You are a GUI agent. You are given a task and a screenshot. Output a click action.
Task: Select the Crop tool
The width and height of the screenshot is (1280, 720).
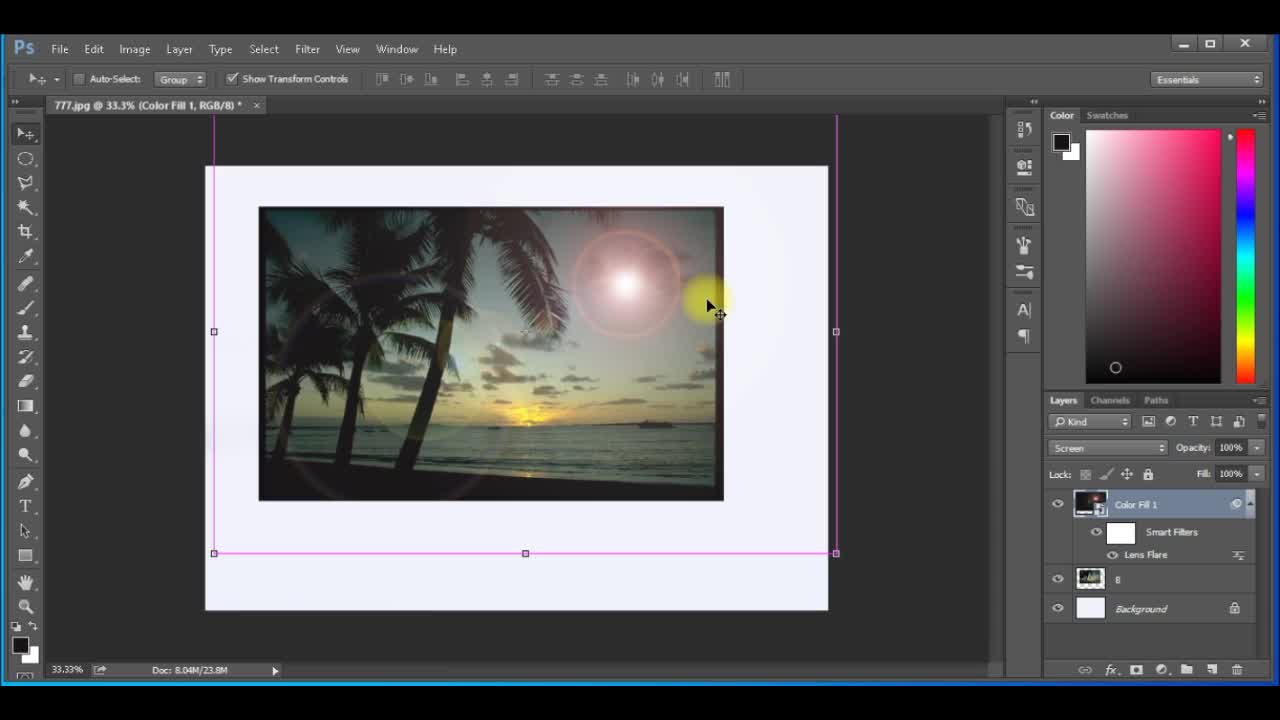click(x=25, y=232)
